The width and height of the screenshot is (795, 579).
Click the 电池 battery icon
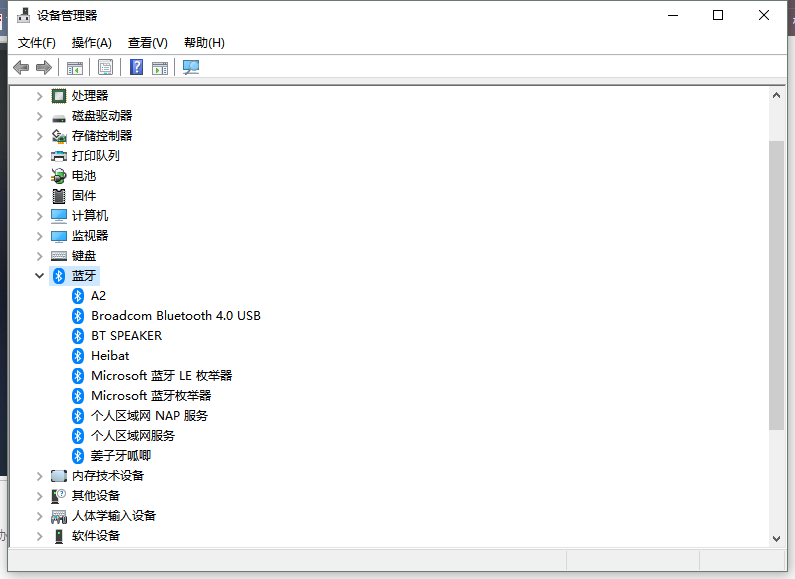click(59, 176)
